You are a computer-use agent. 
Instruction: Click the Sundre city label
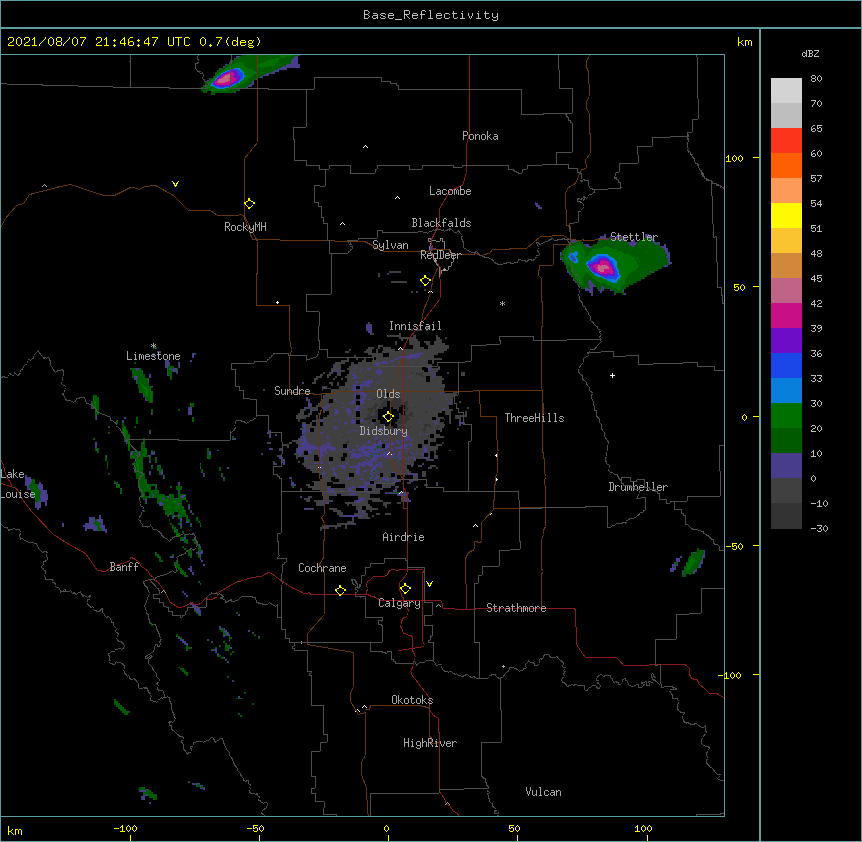pyautogui.click(x=292, y=391)
